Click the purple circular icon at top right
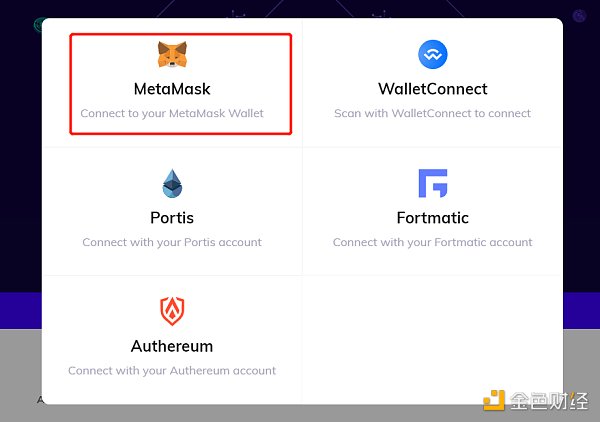 [579, 15]
